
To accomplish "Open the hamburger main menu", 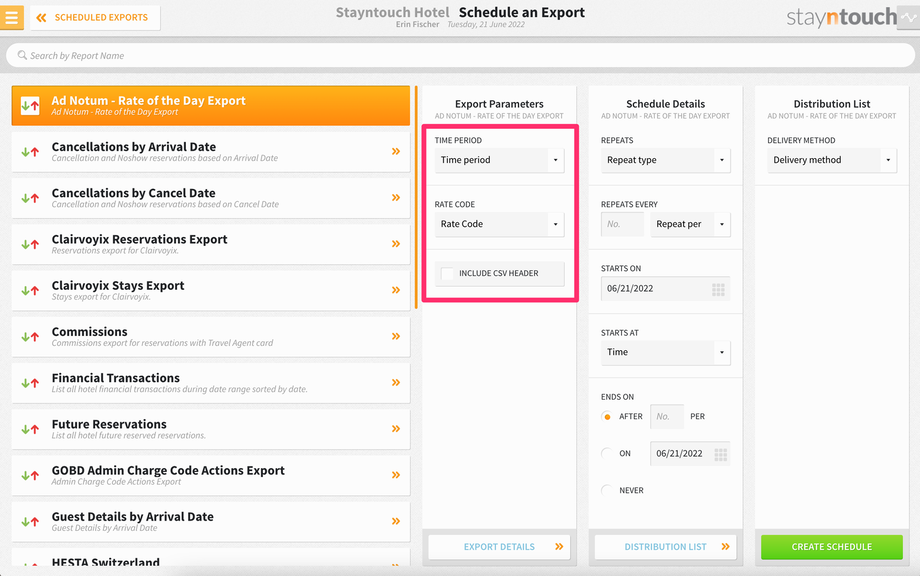I will (11, 17).
